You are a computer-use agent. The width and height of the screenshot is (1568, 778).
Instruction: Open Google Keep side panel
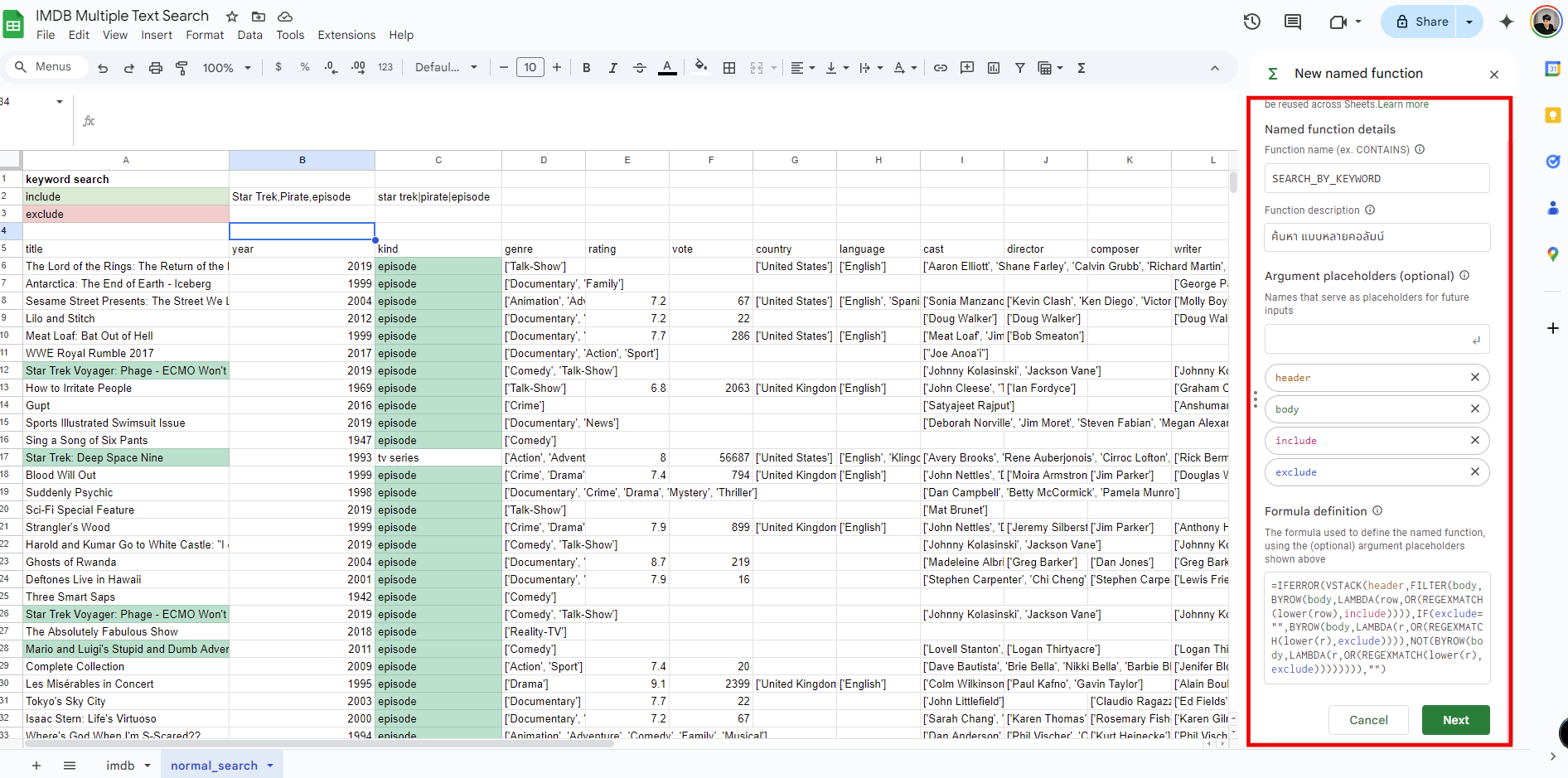tap(1553, 115)
